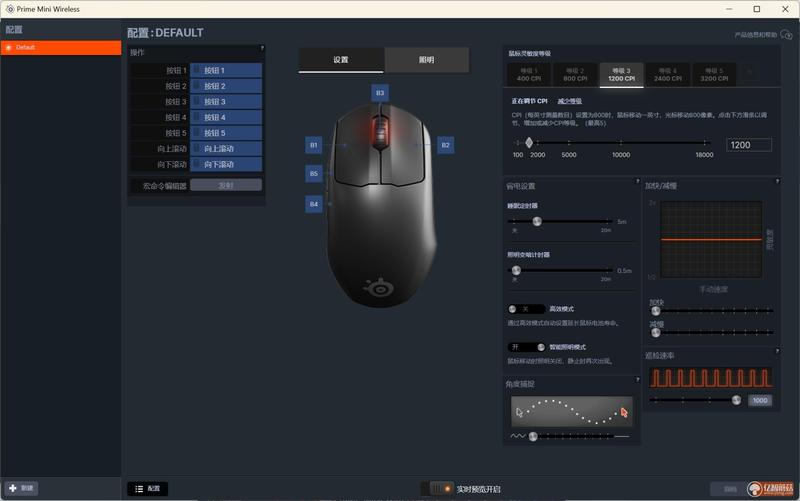Open the 向下滚动 binding dropdown
800x501 pixels.
pos(226,164)
